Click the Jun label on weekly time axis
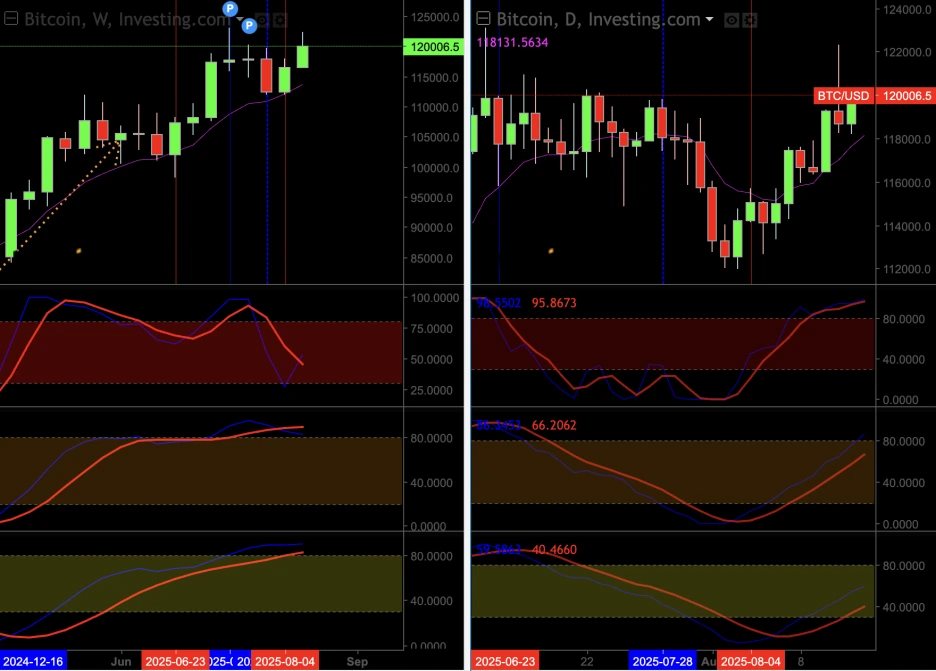Screen dimensions: 936x671 (121, 661)
